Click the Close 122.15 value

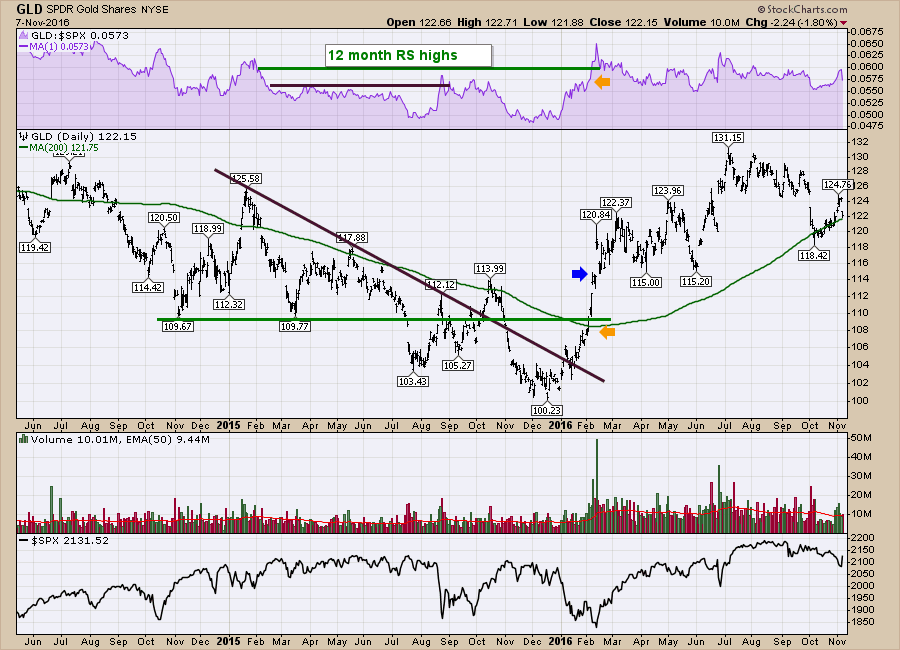click(623, 22)
